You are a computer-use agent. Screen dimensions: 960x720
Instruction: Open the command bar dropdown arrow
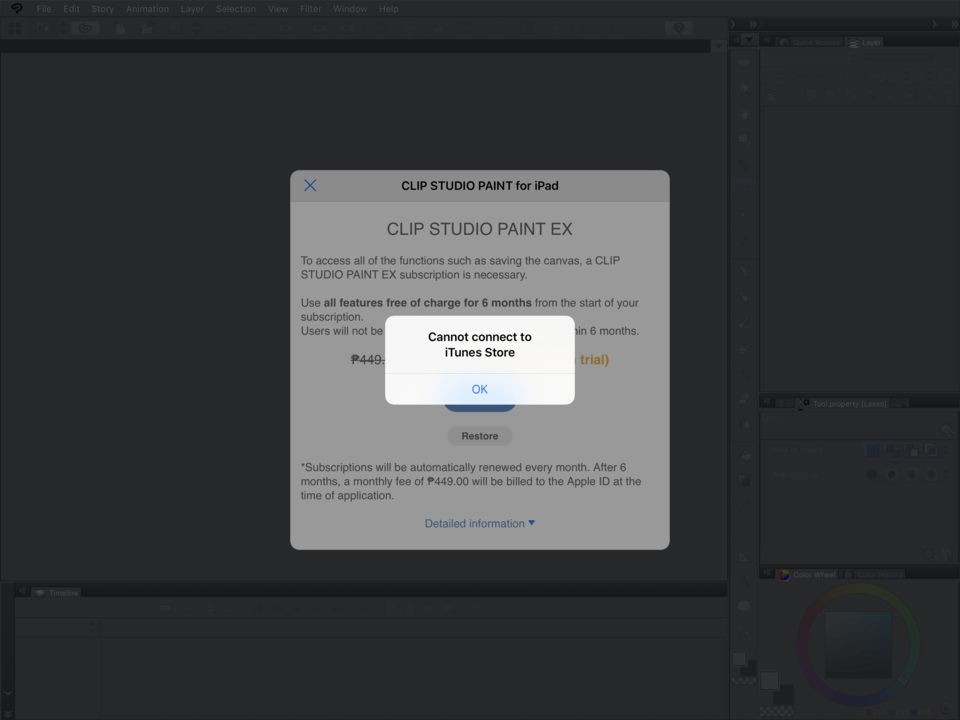click(719, 46)
